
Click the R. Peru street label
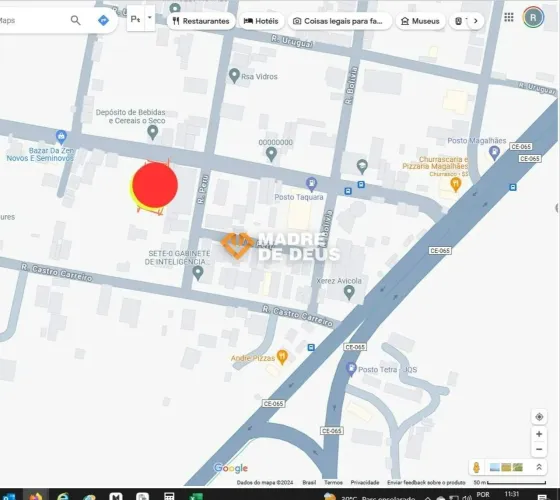click(202, 189)
